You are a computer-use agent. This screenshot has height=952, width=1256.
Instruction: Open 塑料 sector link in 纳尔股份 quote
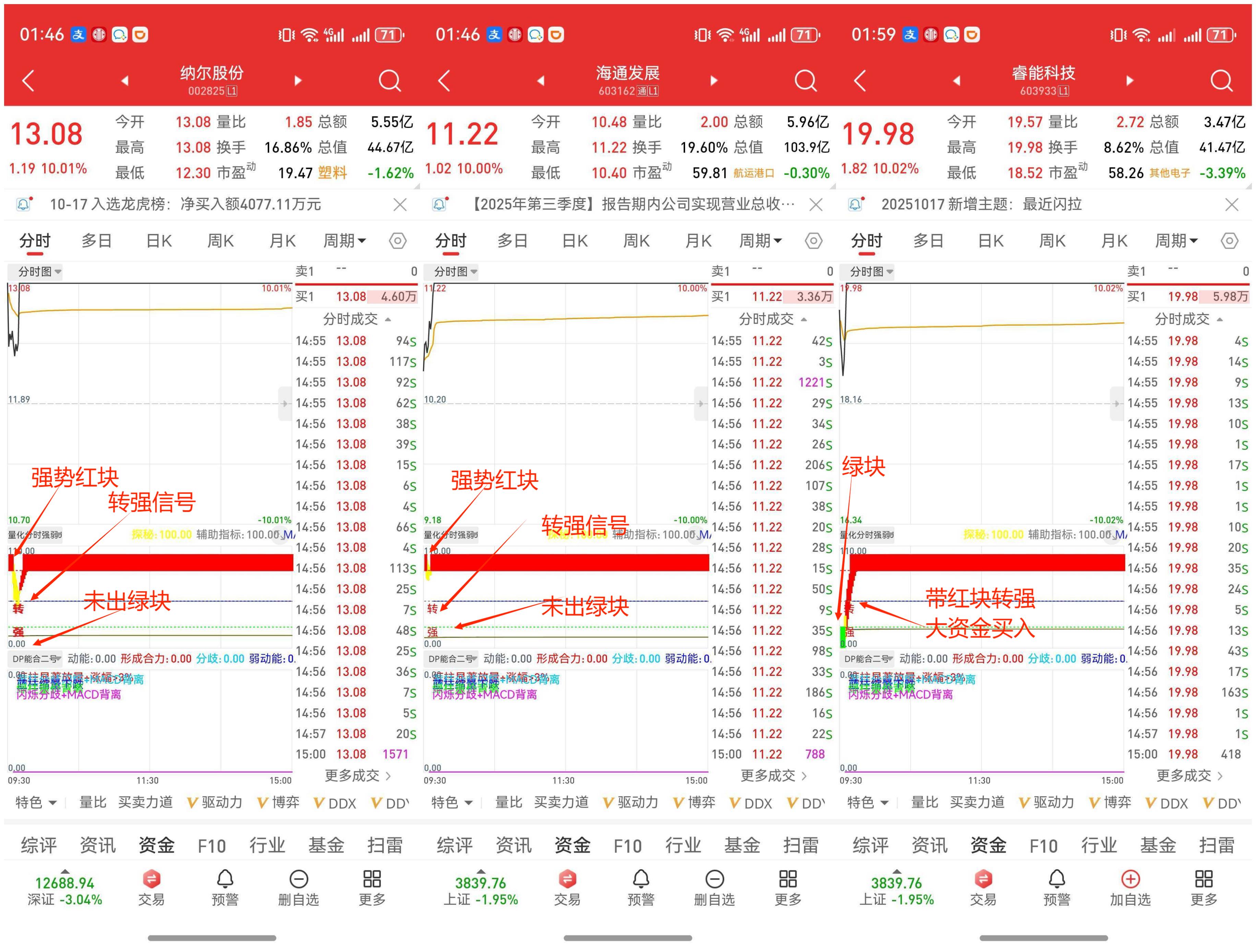click(332, 173)
